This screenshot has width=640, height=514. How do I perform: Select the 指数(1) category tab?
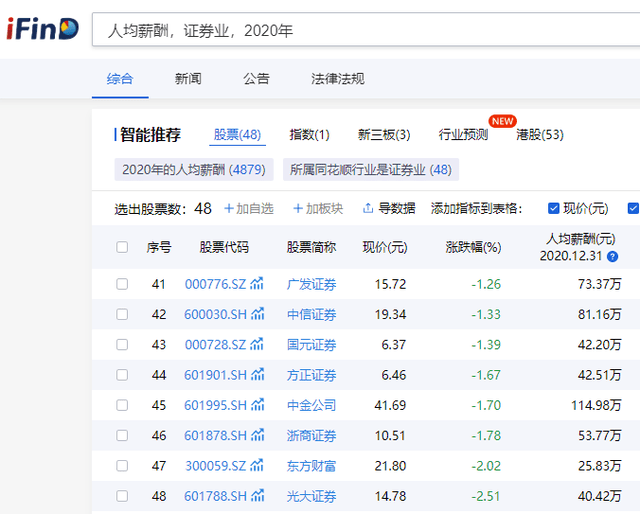[x=309, y=134]
